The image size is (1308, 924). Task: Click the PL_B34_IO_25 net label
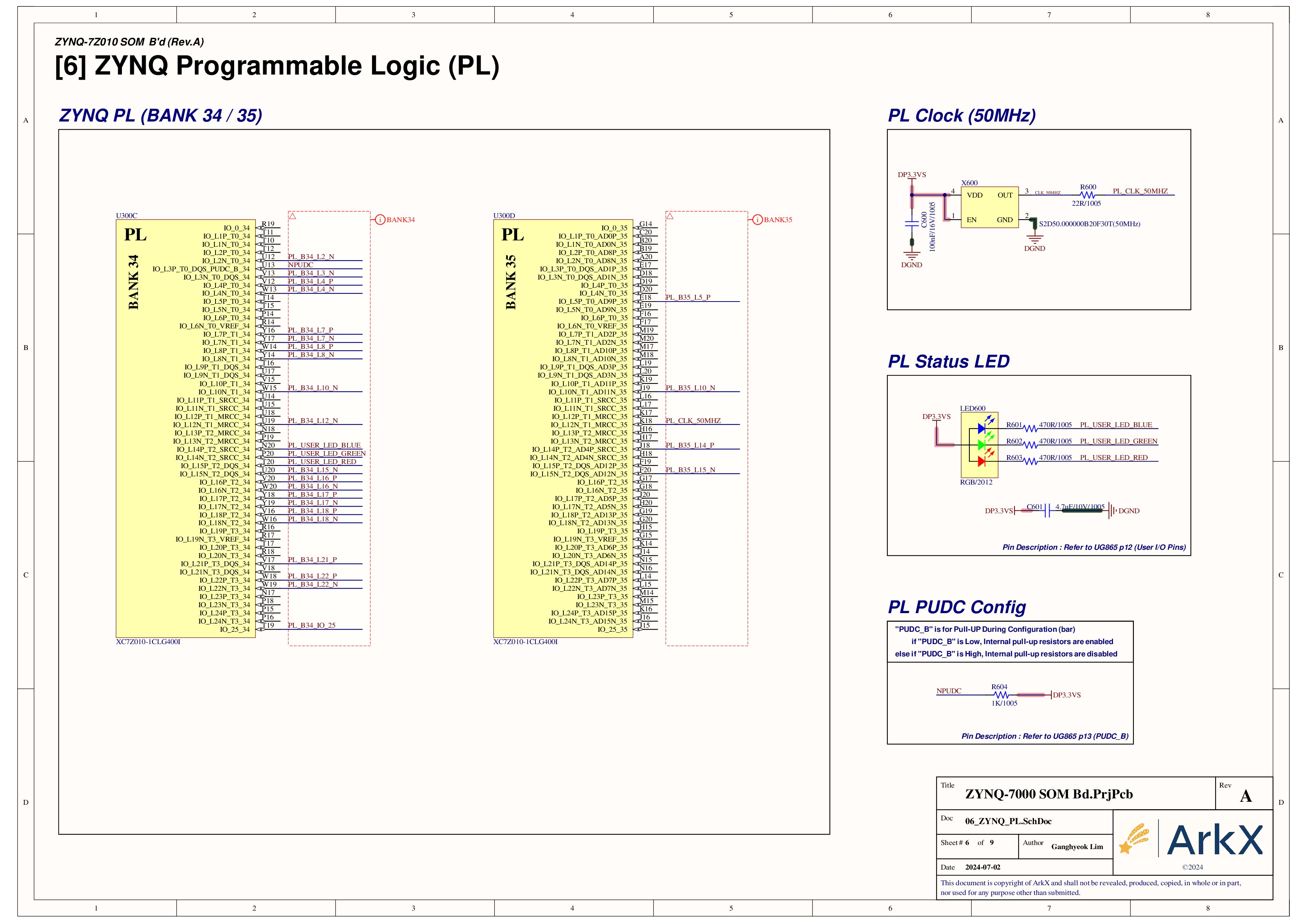coord(312,626)
